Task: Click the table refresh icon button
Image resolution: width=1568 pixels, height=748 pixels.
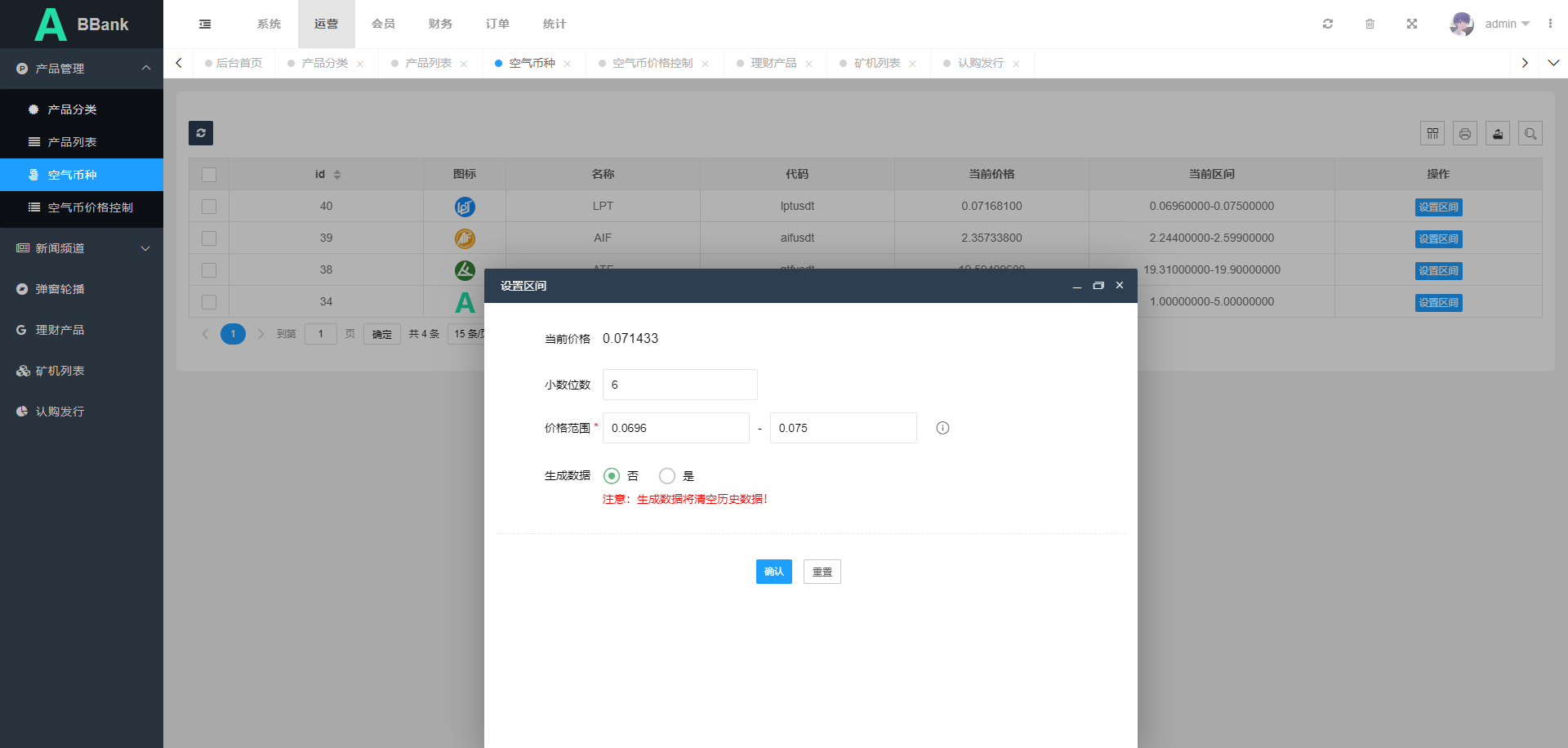Action: click(x=201, y=133)
